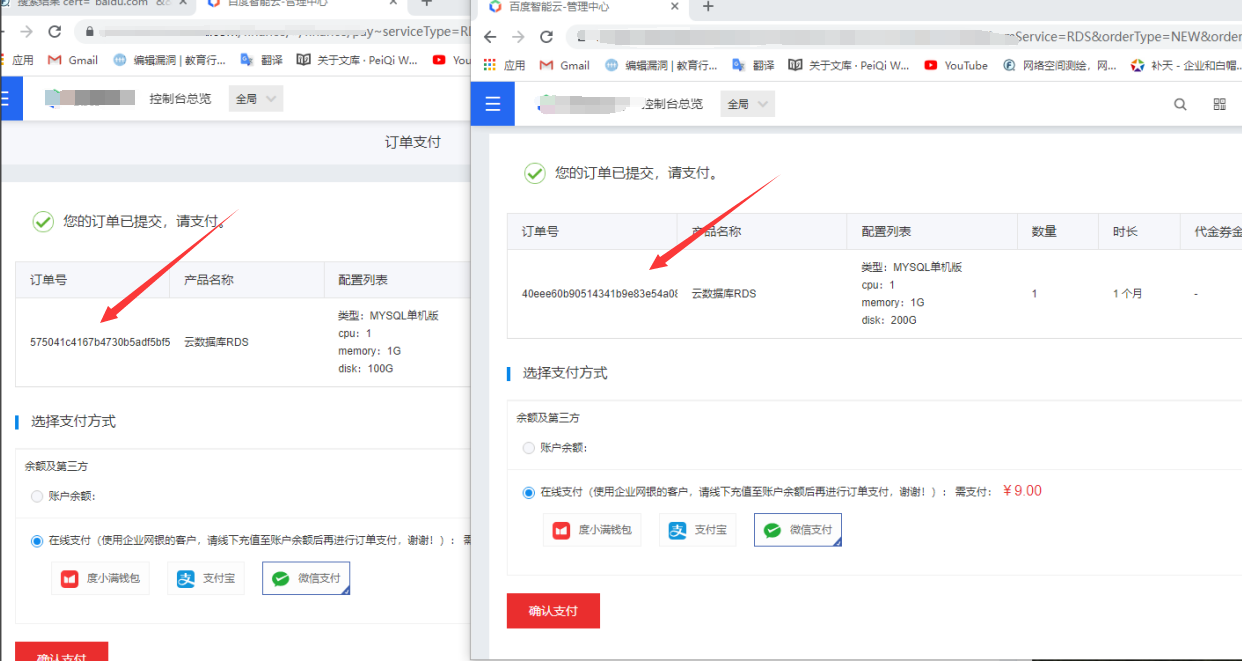The image size is (1242, 661).
Task: Open 控制台总览 in the right window header
Action: (673, 104)
